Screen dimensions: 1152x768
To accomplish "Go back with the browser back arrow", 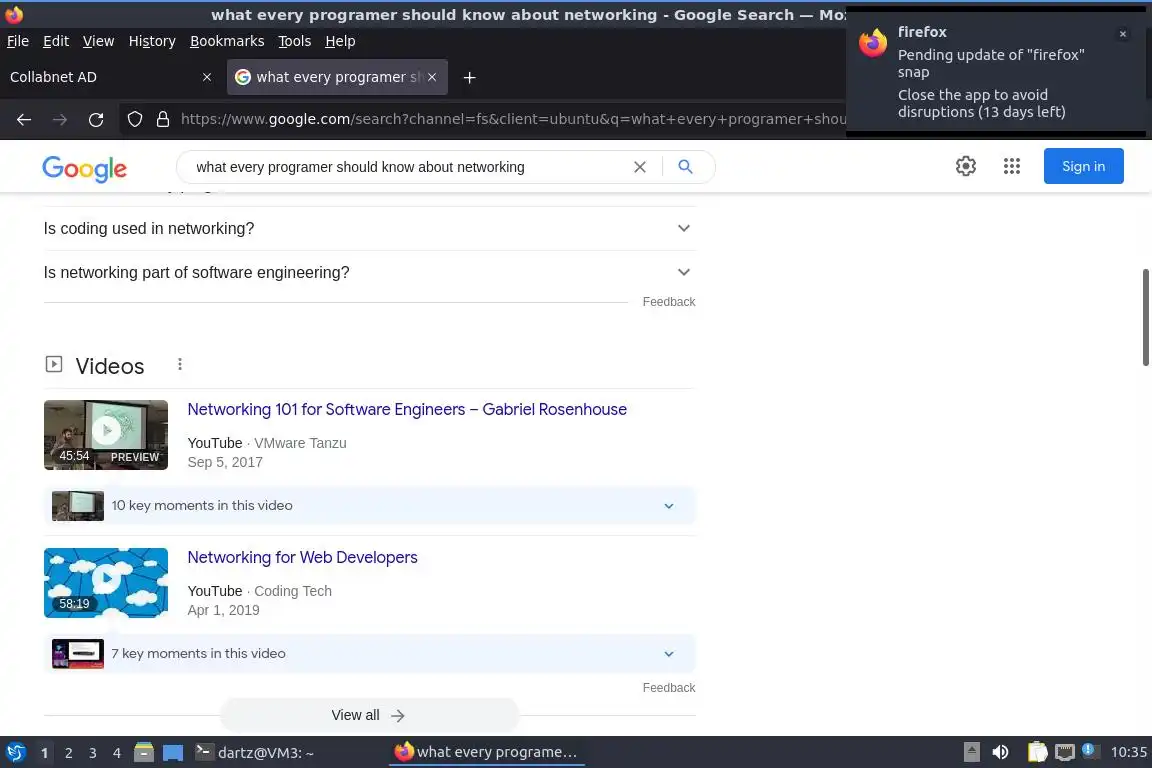I will tap(24, 119).
